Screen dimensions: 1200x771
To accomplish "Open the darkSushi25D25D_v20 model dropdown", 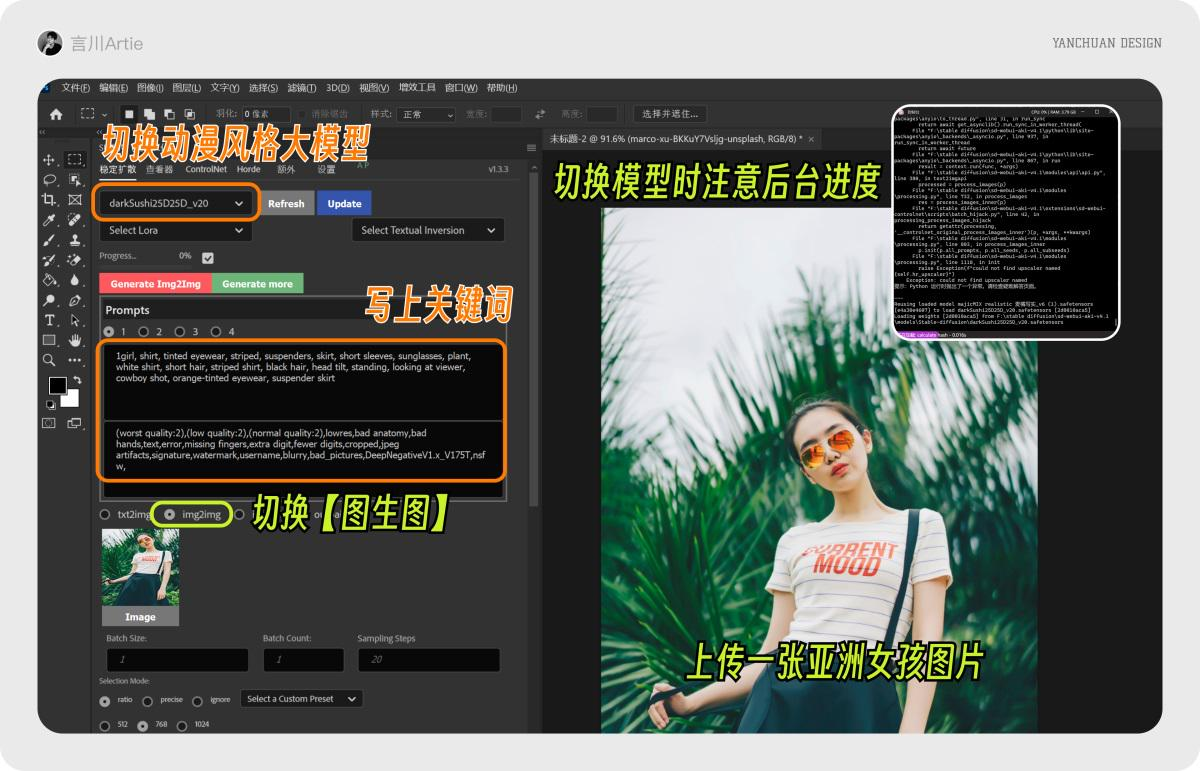I will tap(175, 202).
